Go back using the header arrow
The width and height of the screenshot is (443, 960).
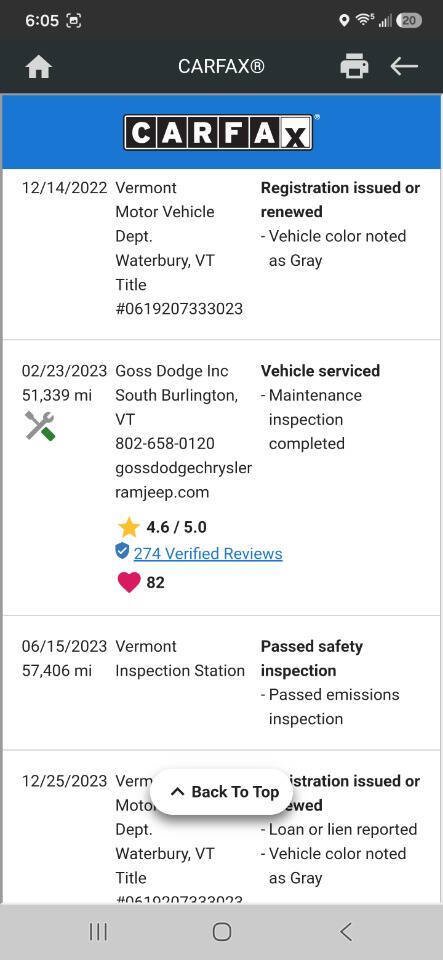tap(404, 66)
